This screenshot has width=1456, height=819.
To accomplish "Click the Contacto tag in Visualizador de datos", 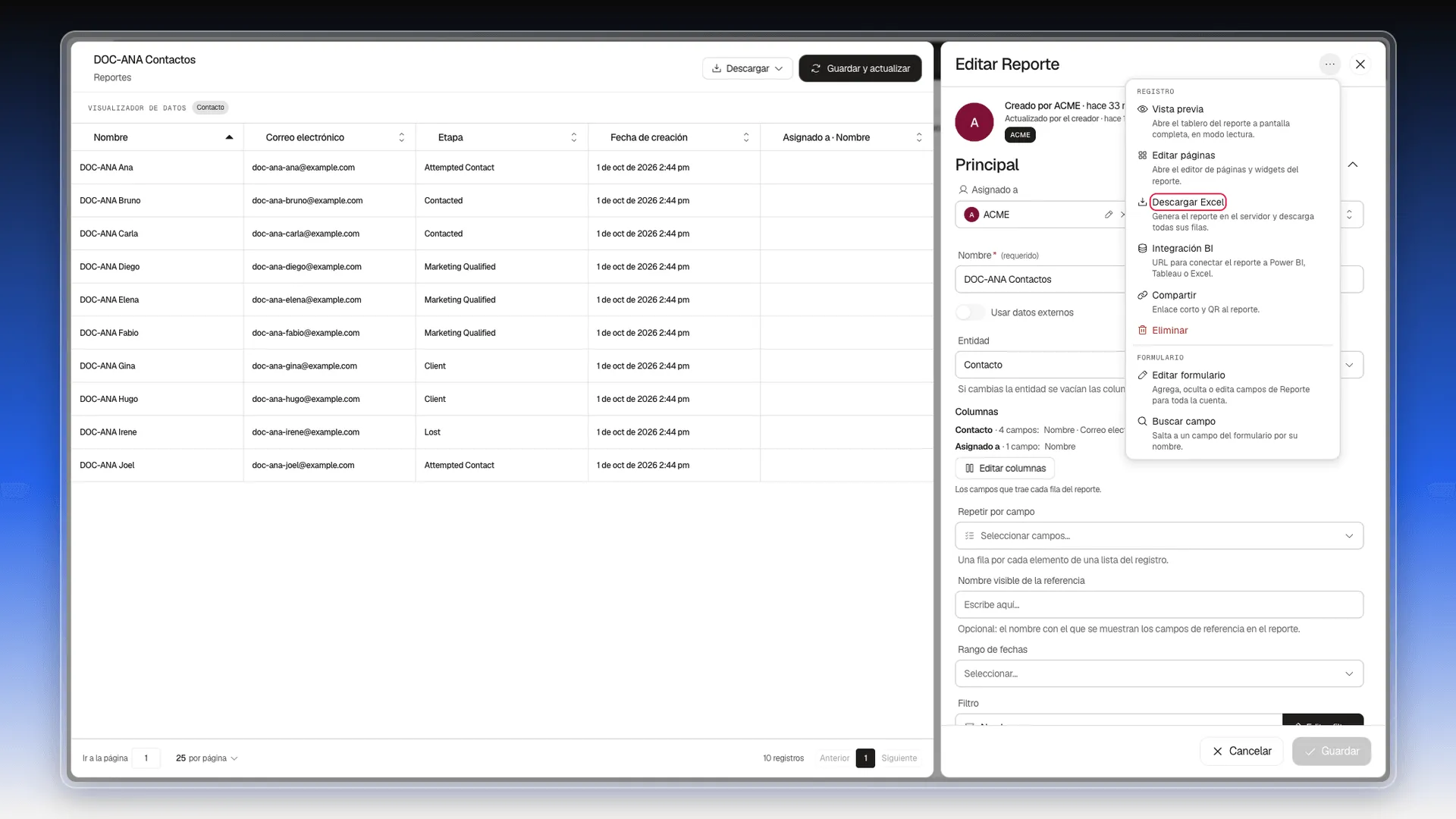I will (210, 108).
